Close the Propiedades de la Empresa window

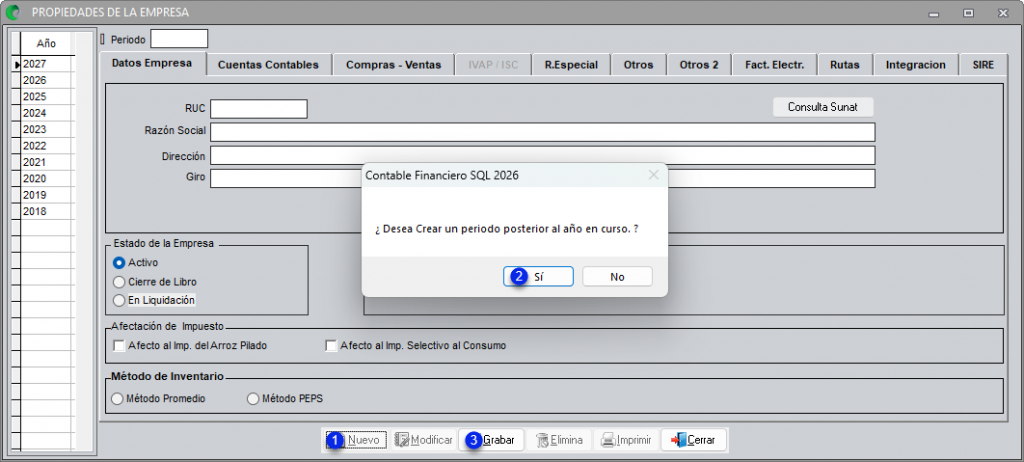coord(1003,12)
